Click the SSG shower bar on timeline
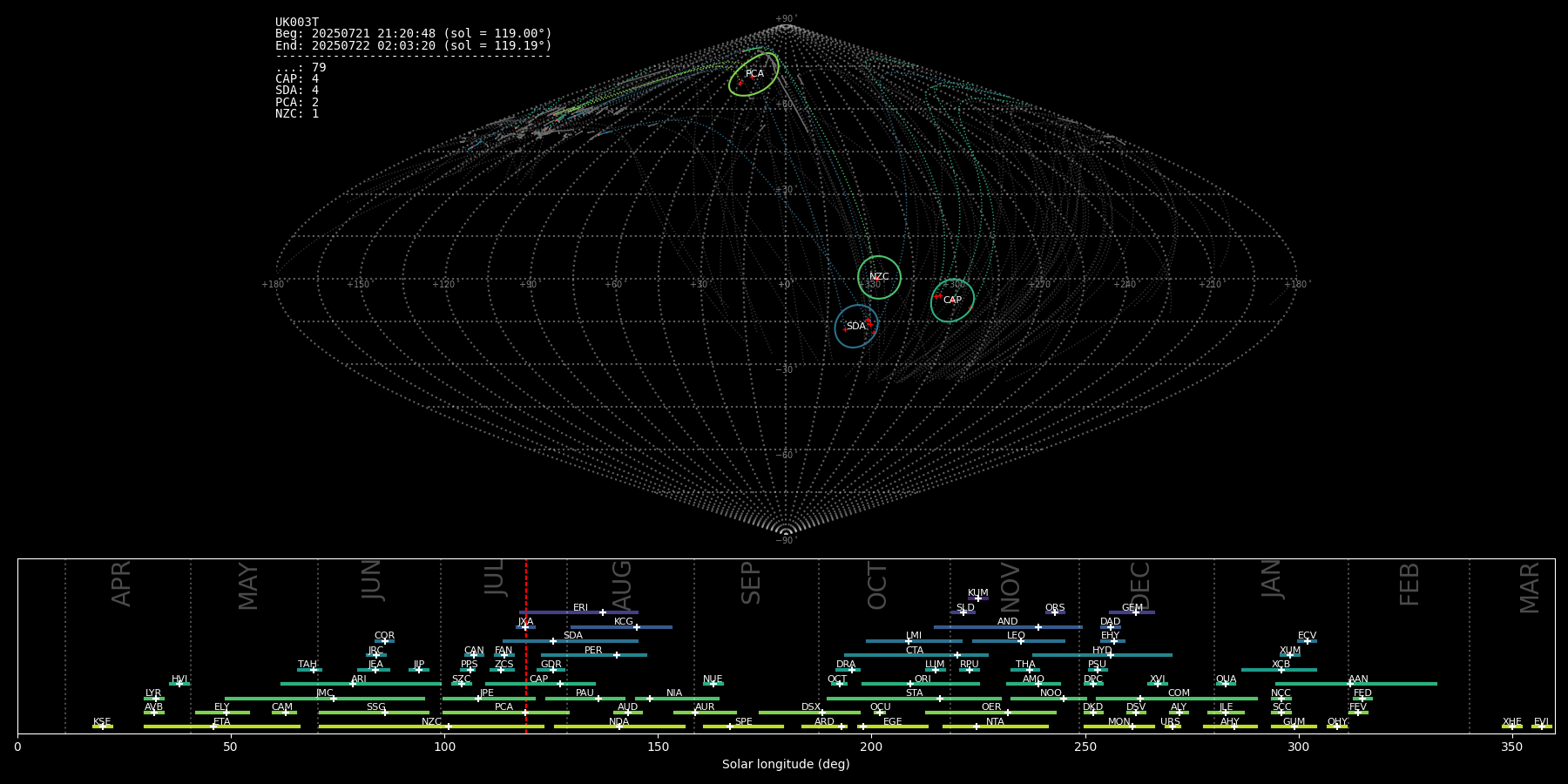Image resolution: width=1568 pixels, height=784 pixels. click(374, 713)
